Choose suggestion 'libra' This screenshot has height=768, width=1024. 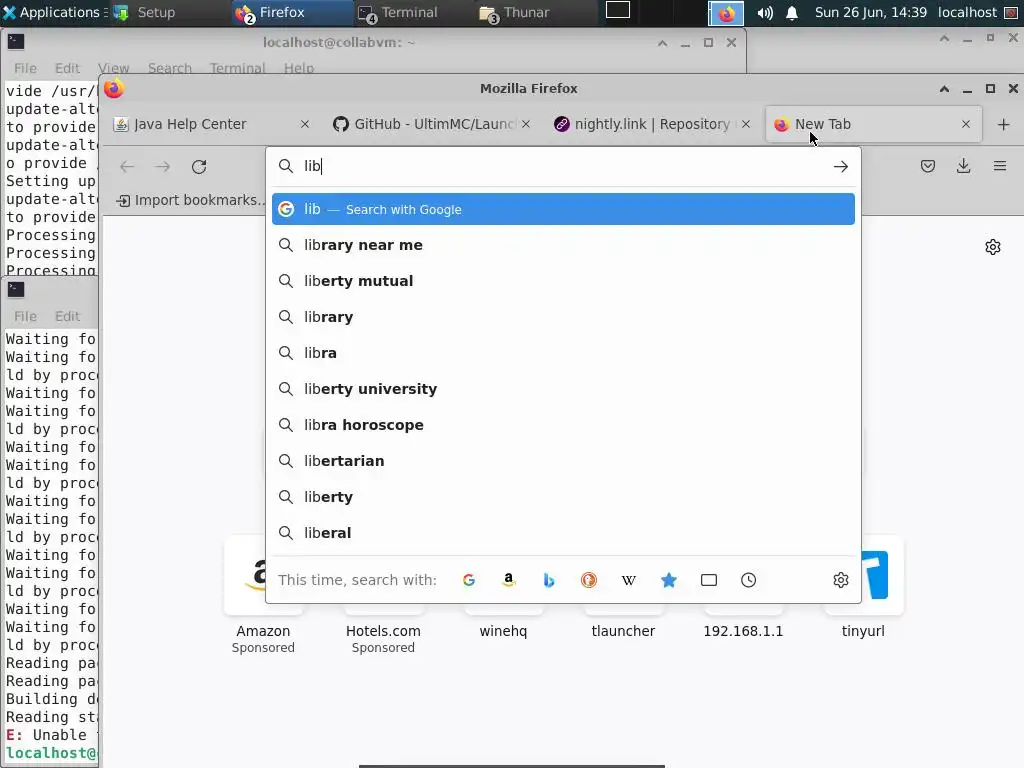(x=563, y=353)
